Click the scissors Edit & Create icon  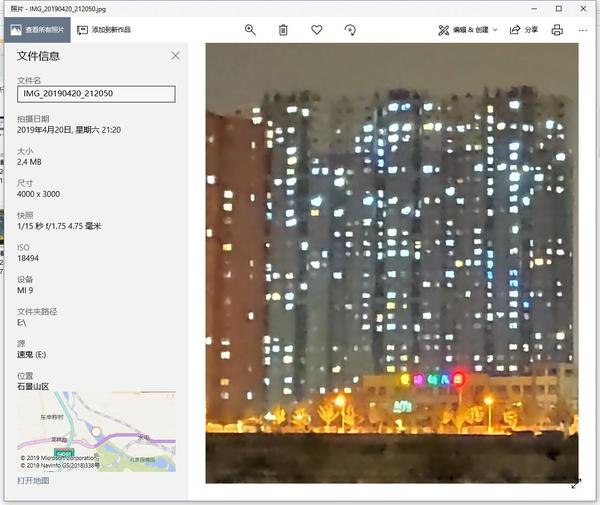pos(443,30)
